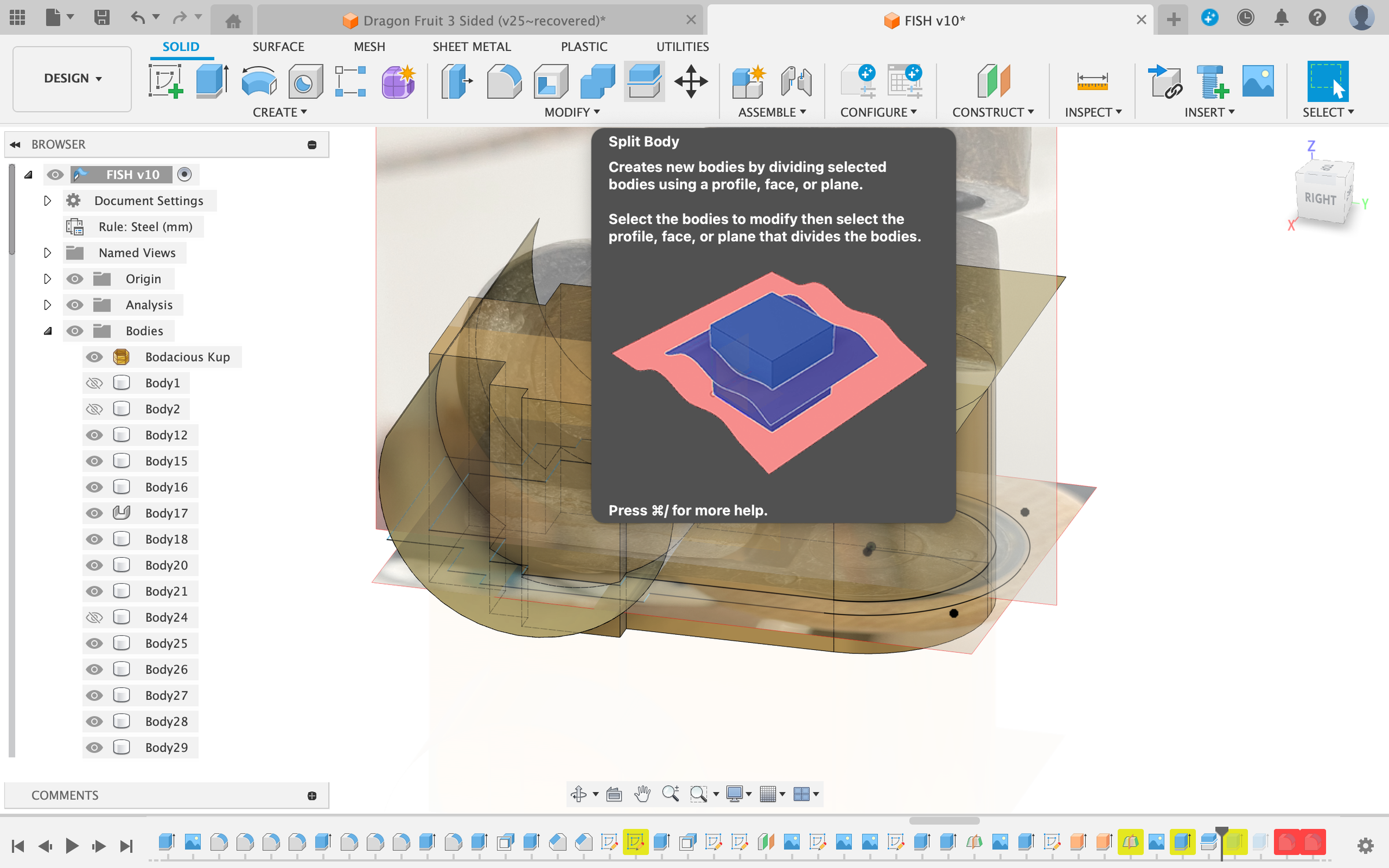Click the Combine tool icon
Screen dimensions: 1389x868
597,81
